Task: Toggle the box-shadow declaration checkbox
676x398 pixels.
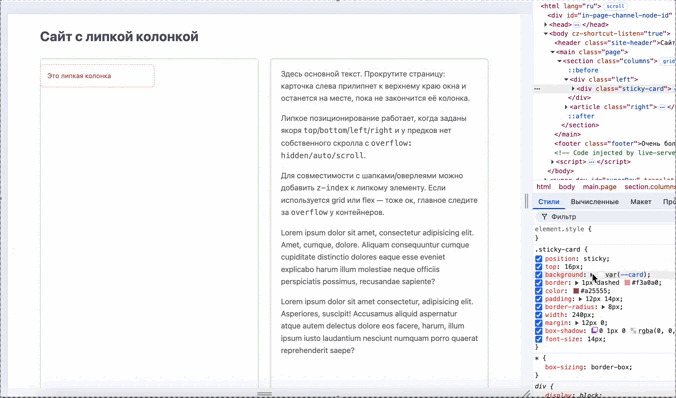Action: [538, 331]
